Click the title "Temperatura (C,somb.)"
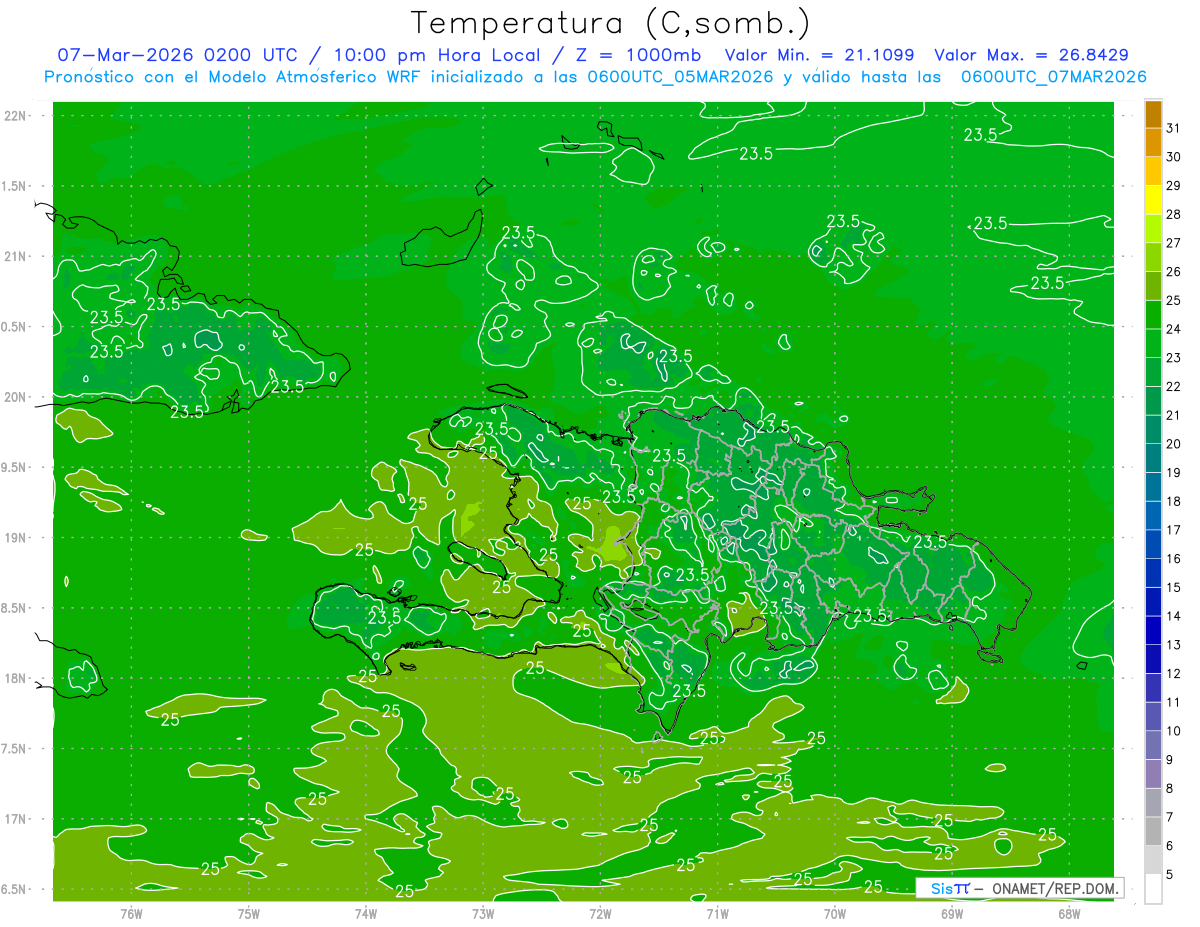The width and height of the screenshot is (1200, 927). pos(609,22)
